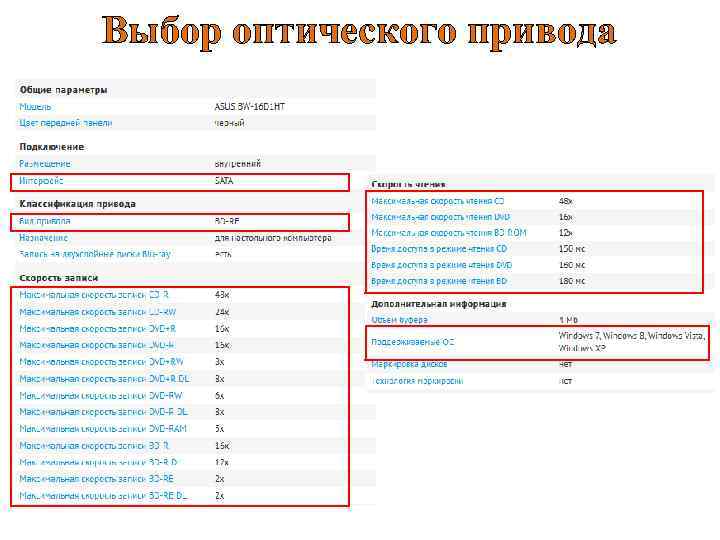720x540 pixels.
Task: Click the BD-R max write speed link
Action: [x=94, y=445]
